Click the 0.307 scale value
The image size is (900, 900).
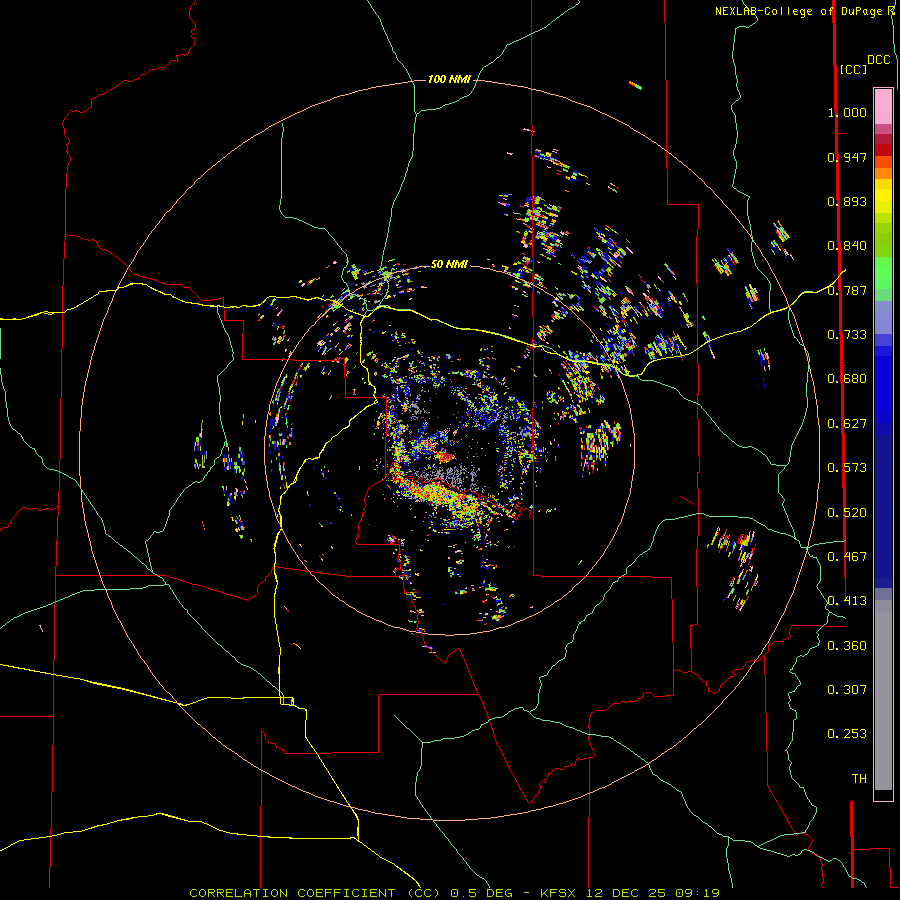point(847,690)
